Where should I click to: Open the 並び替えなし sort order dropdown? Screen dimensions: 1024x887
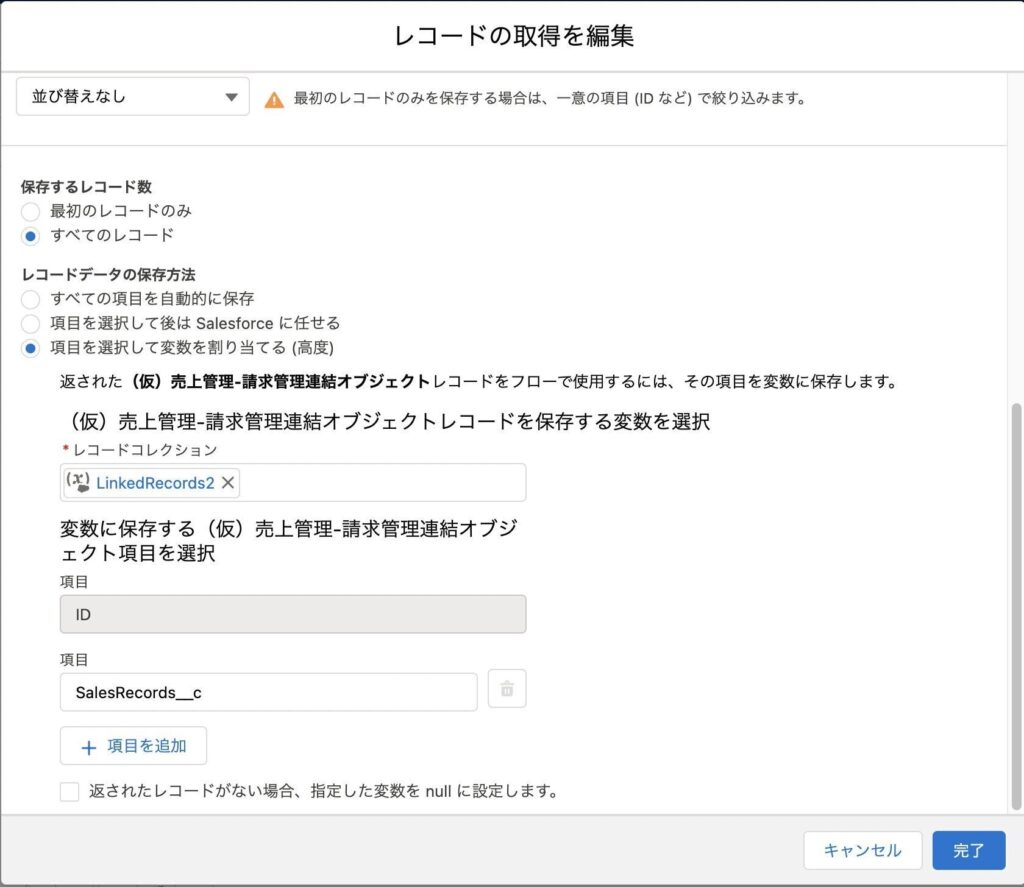point(132,97)
